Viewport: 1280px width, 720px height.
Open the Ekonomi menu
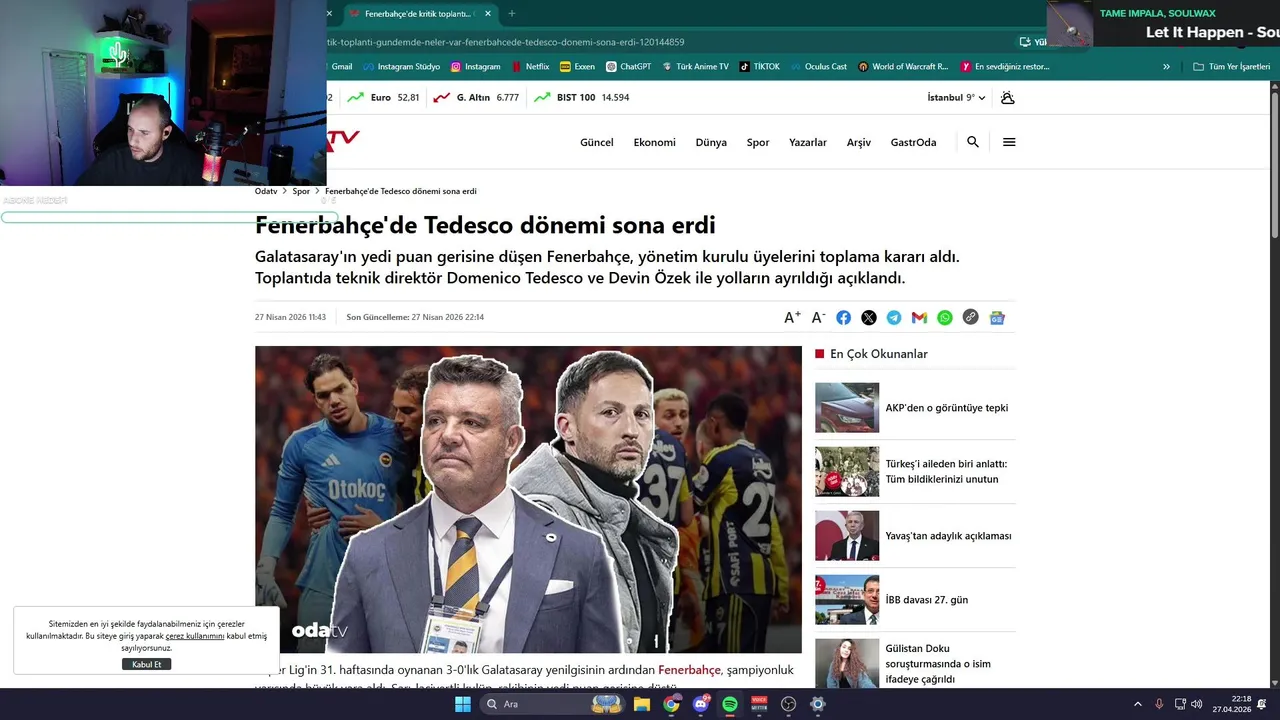pos(654,142)
